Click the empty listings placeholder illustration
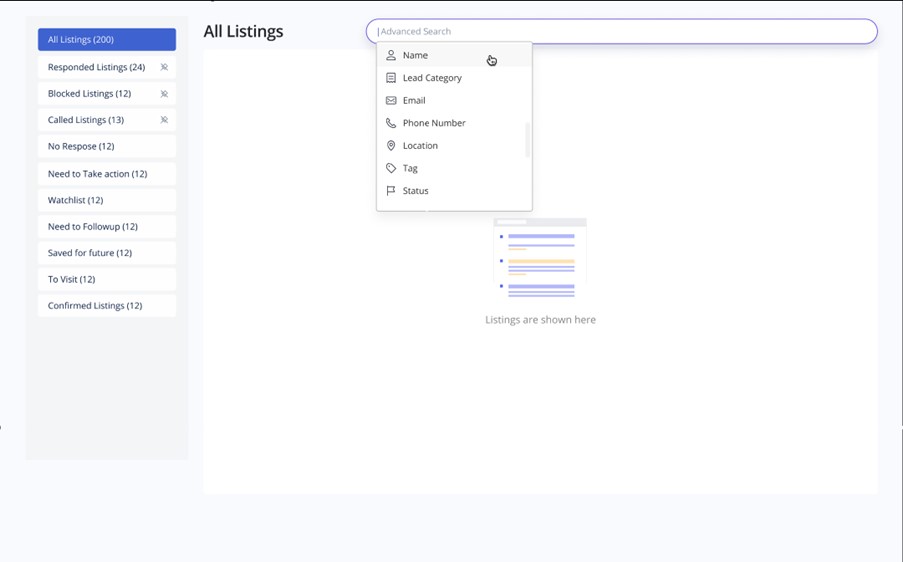903x562 pixels. [540, 258]
